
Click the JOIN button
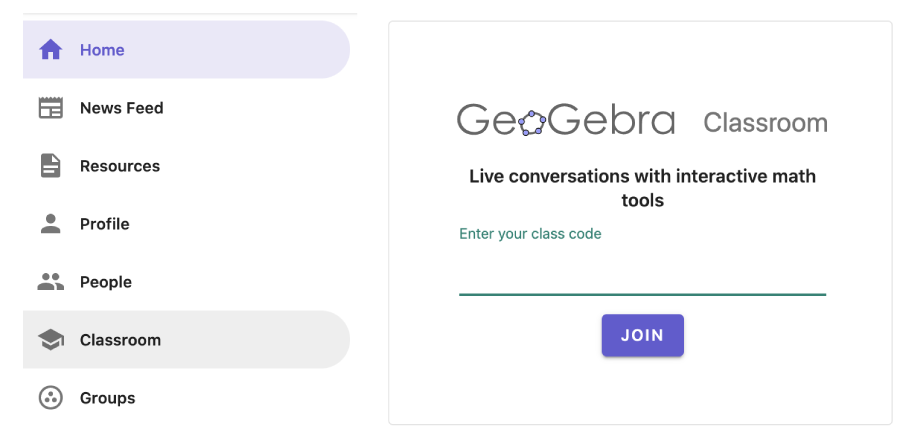[x=642, y=335]
